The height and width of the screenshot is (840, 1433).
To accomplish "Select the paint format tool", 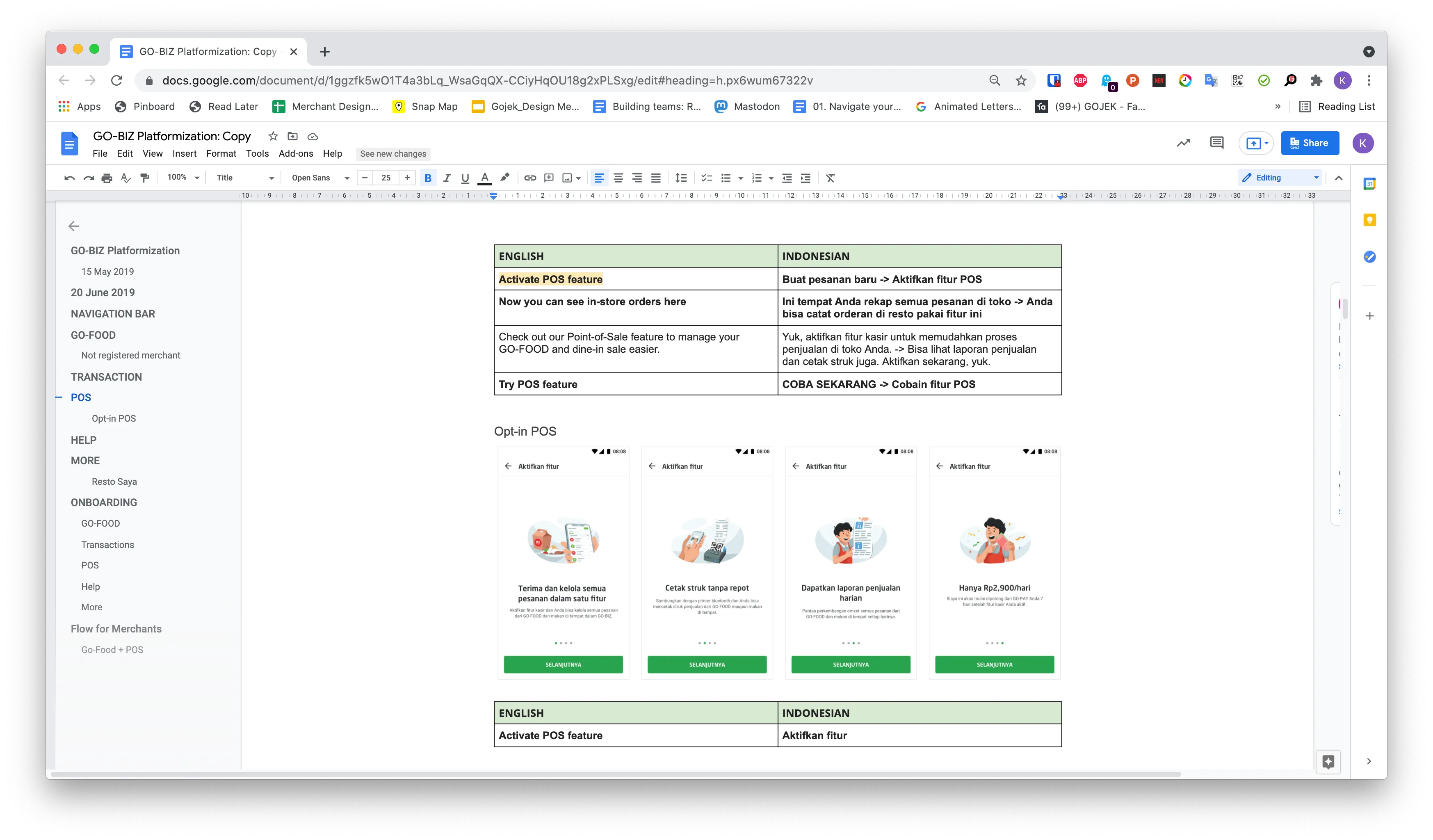I will (x=144, y=178).
